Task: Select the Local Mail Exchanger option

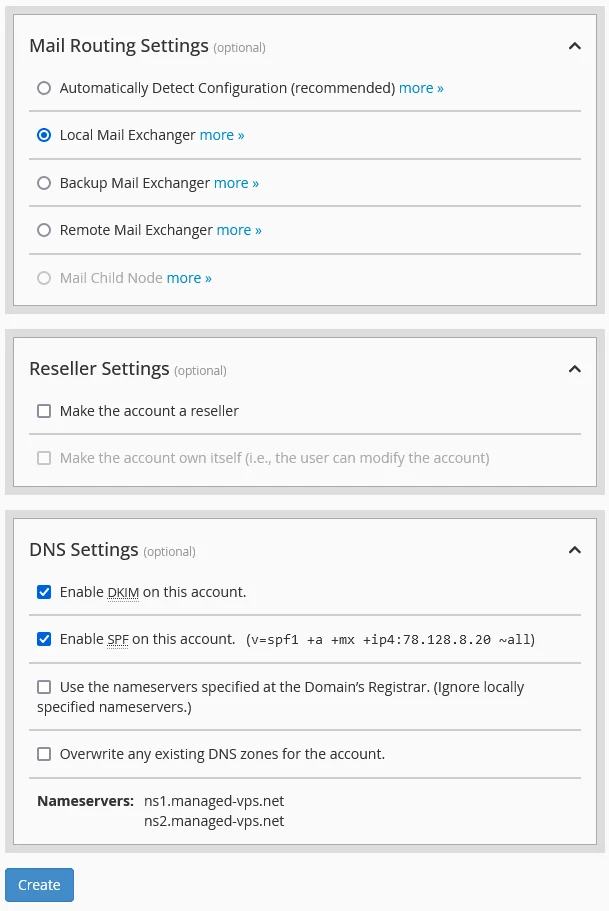Action: pos(44,135)
